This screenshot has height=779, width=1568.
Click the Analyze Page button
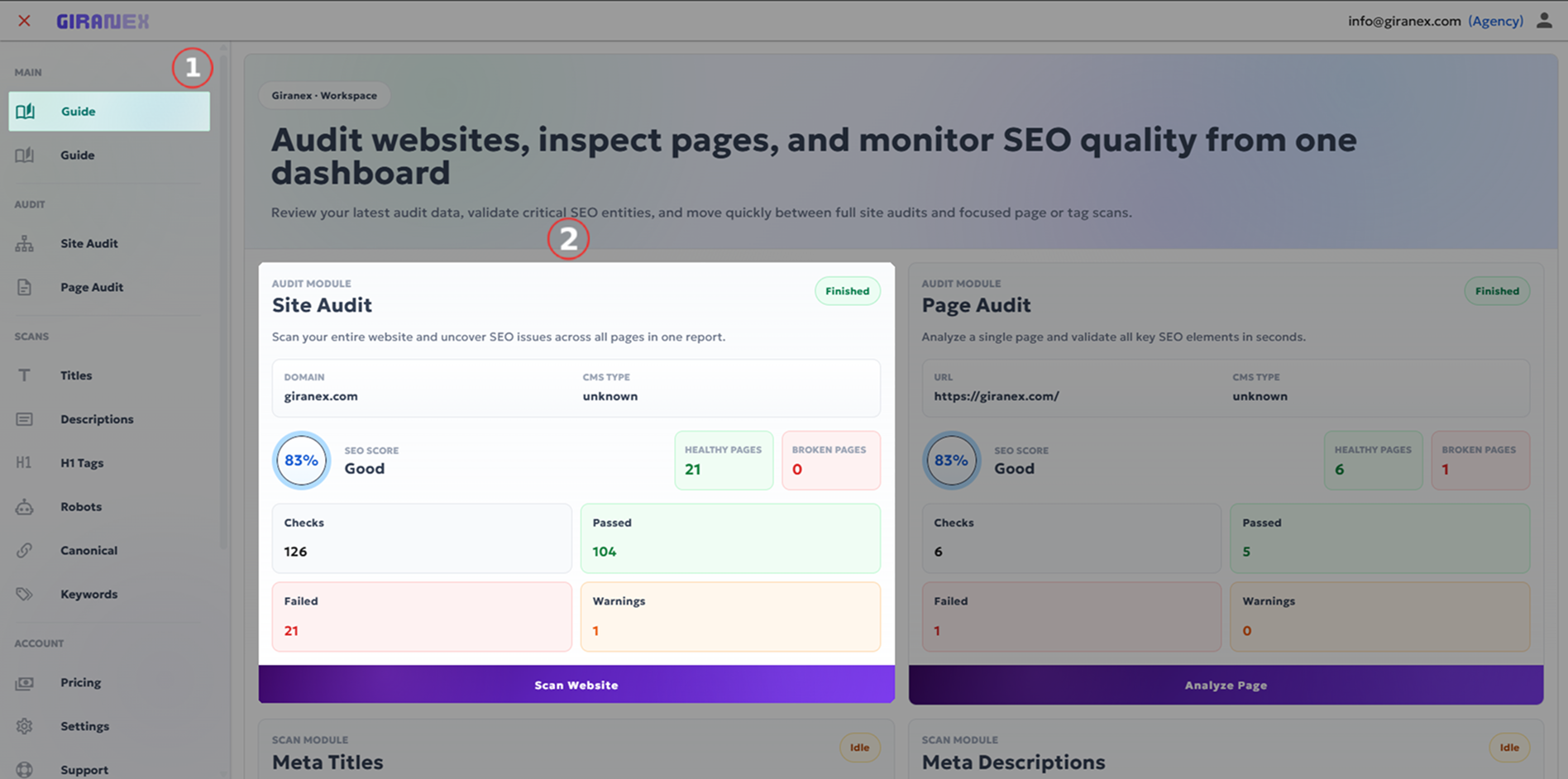click(x=1226, y=685)
